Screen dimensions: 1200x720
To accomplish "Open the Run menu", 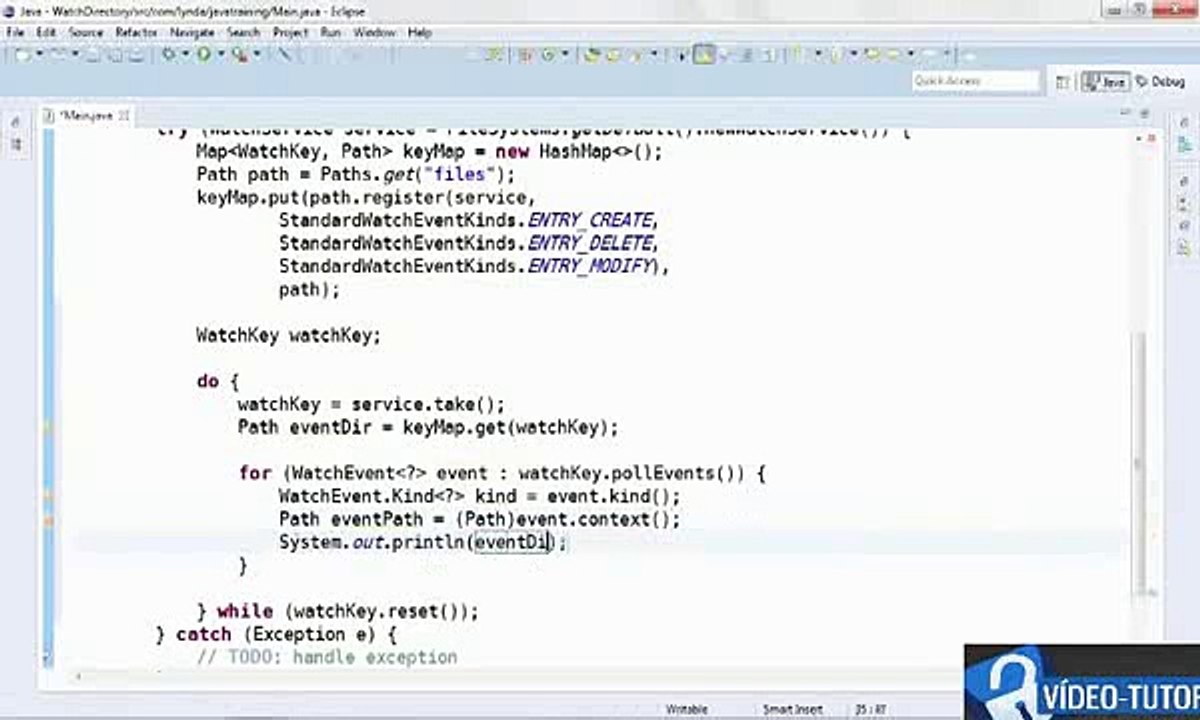I will pyautogui.click(x=331, y=32).
